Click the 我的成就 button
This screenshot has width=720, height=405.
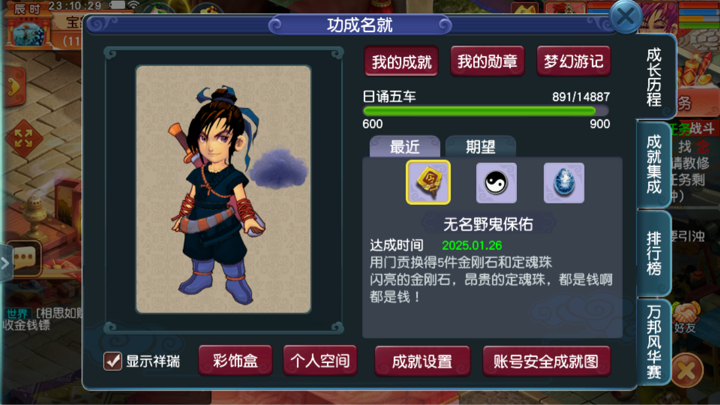point(401,61)
